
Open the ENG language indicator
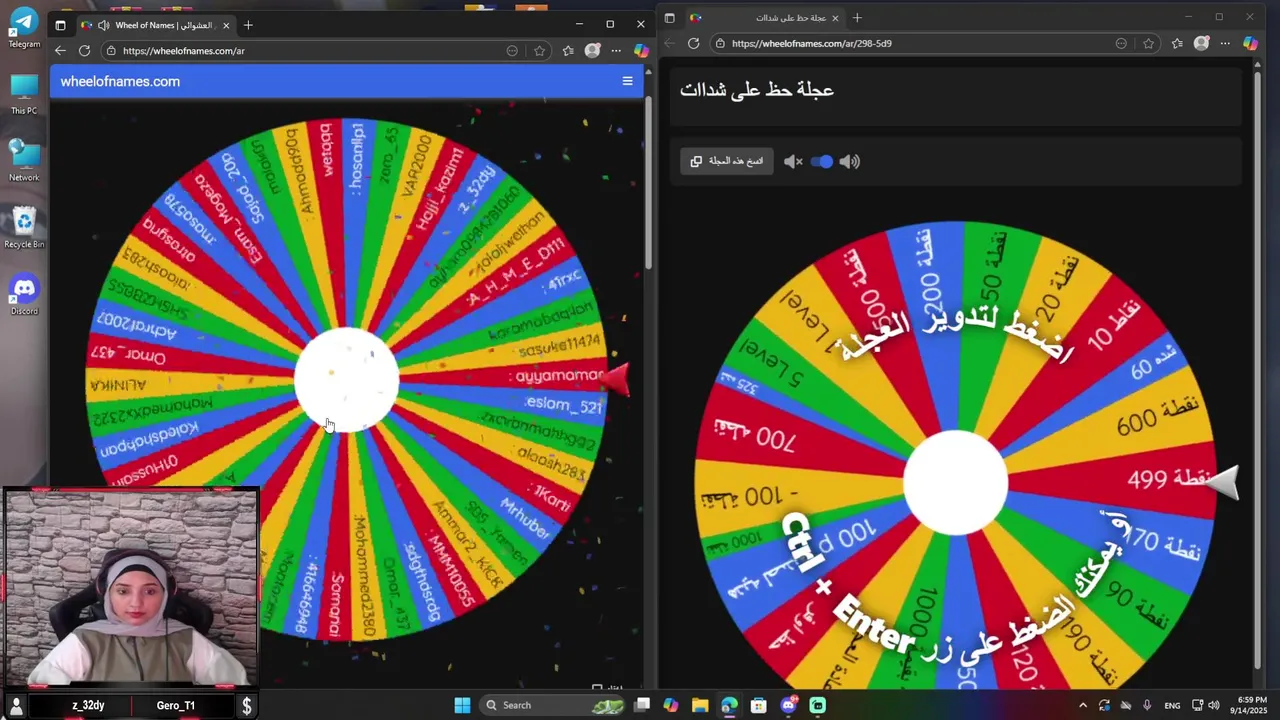point(1172,705)
